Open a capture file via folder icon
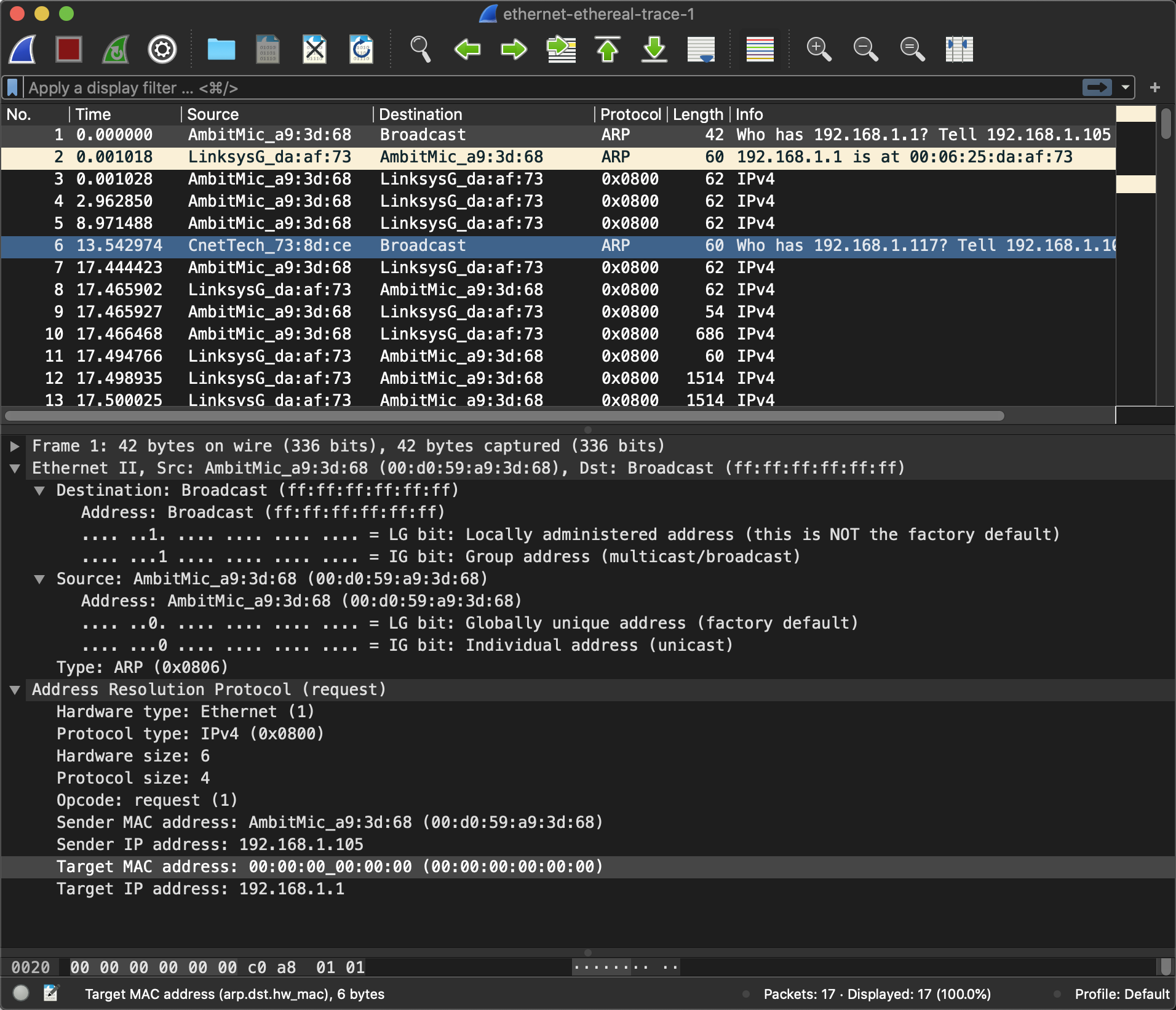 pyautogui.click(x=221, y=49)
